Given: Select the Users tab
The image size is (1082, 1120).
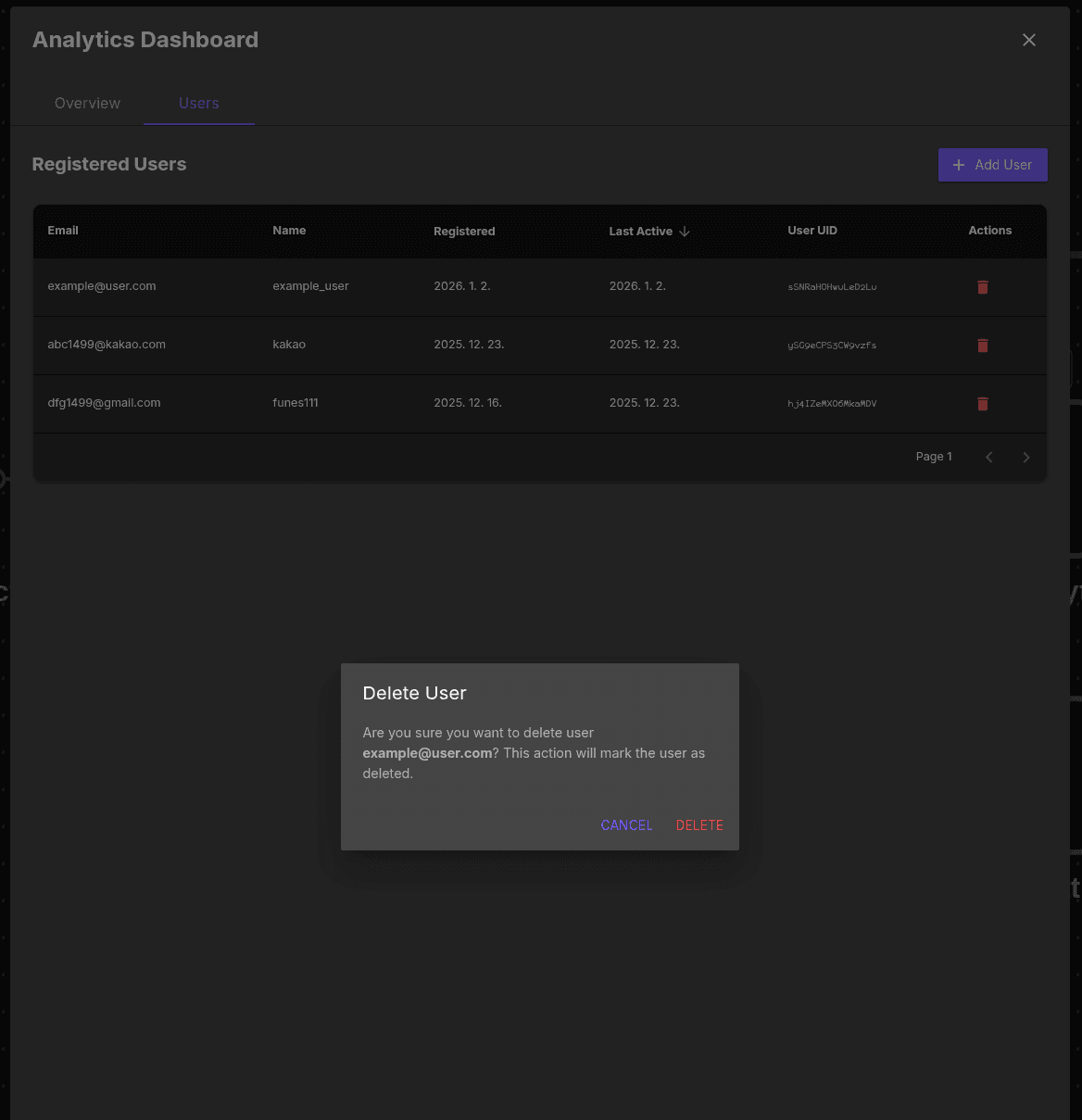Looking at the screenshot, I should [x=198, y=103].
